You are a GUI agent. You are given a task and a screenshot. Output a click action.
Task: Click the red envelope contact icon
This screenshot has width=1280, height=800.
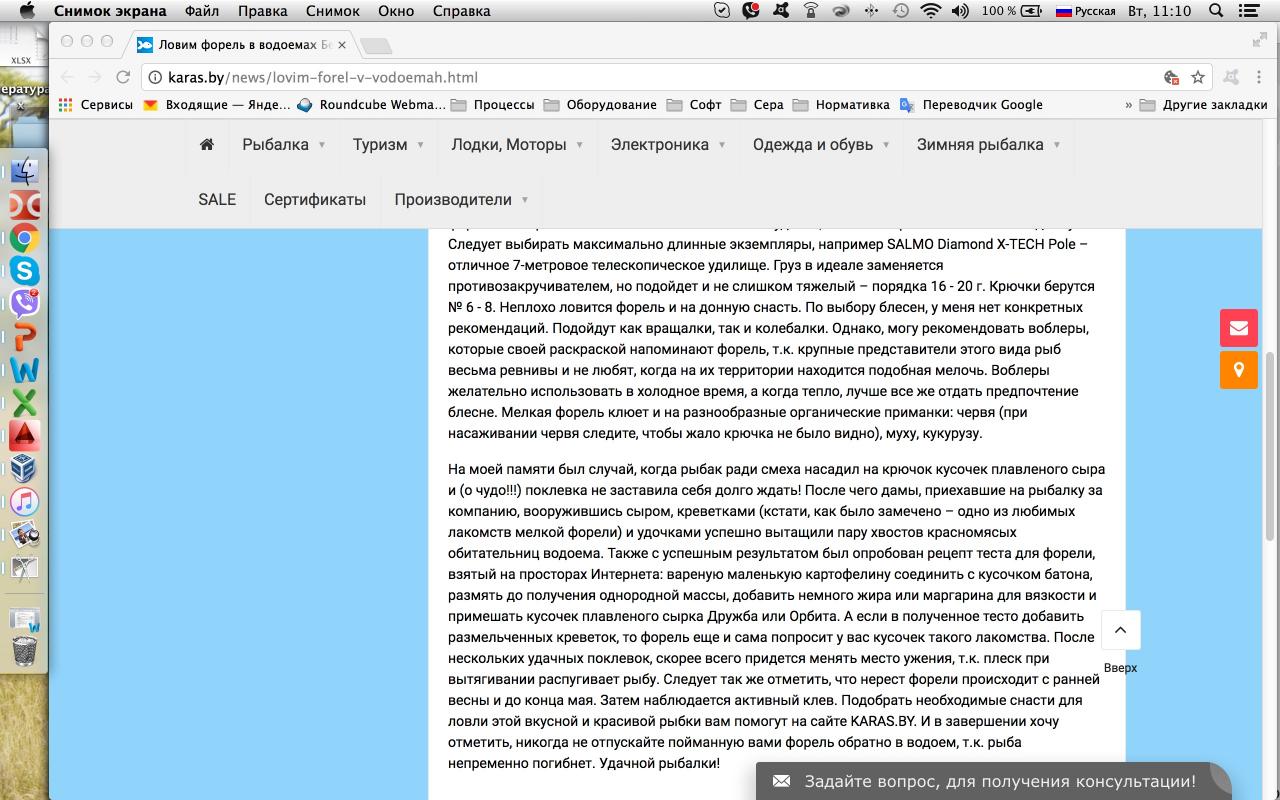click(1238, 328)
